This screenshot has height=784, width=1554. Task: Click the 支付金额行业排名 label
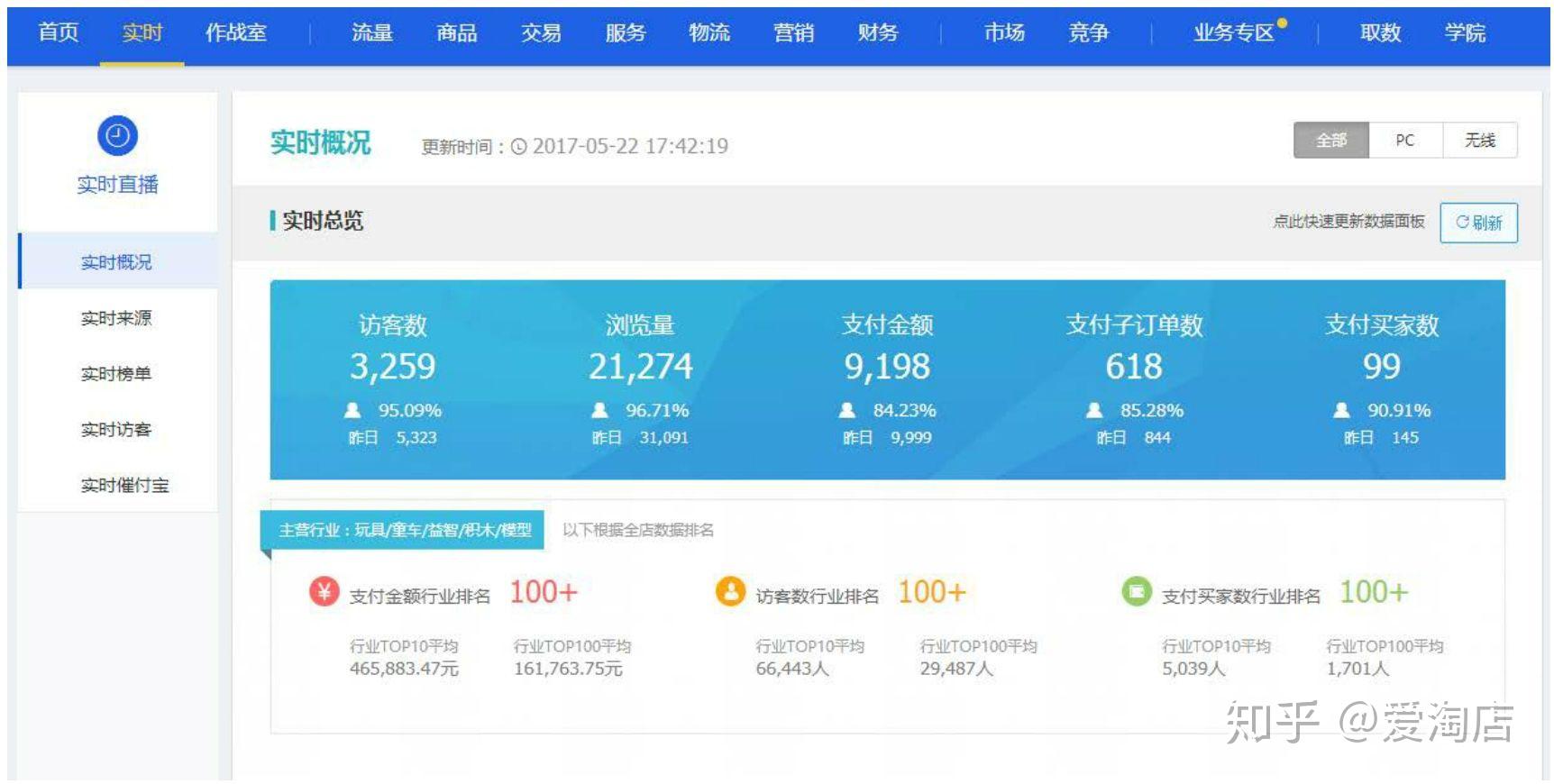[x=420, y=596]
